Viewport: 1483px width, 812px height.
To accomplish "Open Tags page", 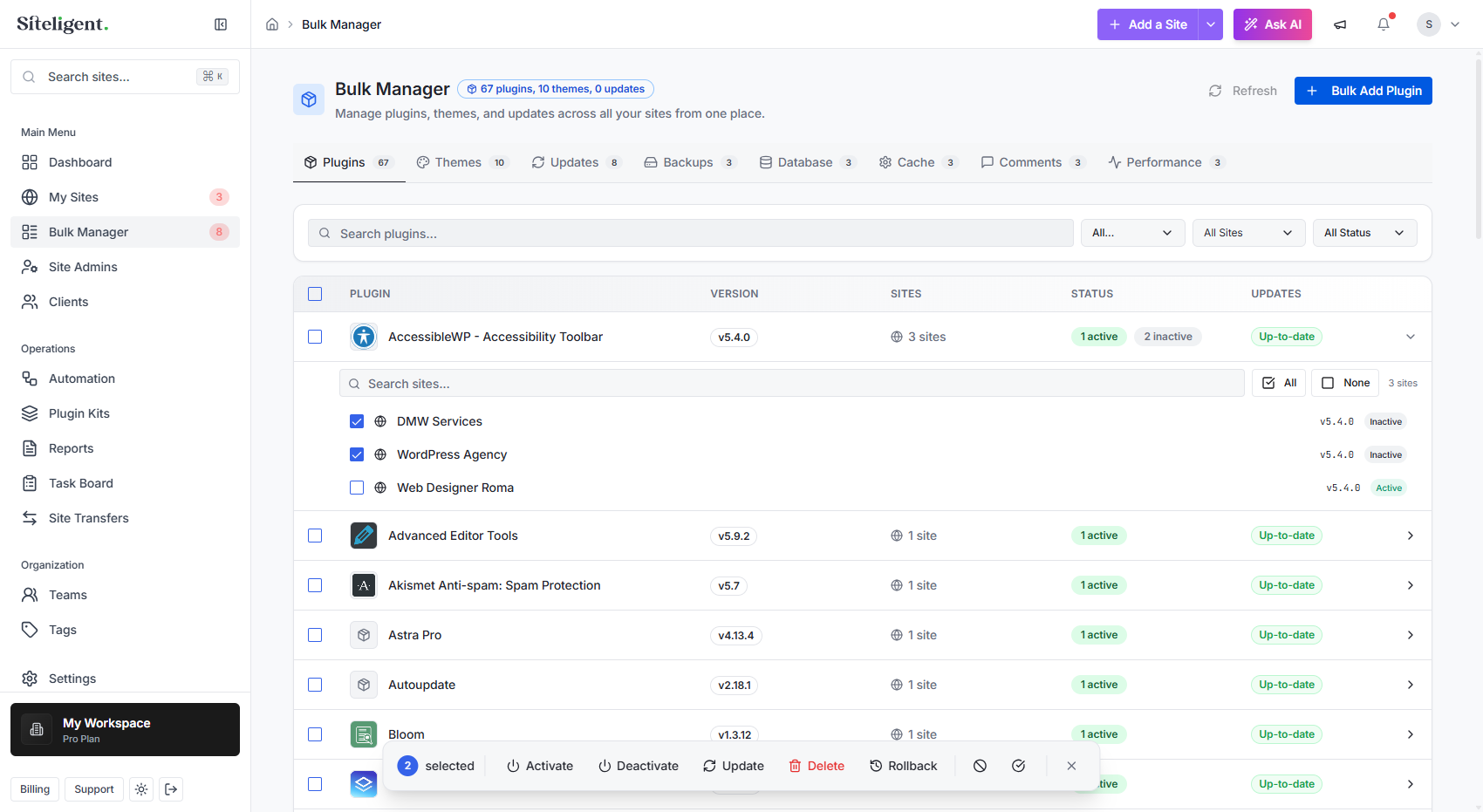I will click(125, 630).
